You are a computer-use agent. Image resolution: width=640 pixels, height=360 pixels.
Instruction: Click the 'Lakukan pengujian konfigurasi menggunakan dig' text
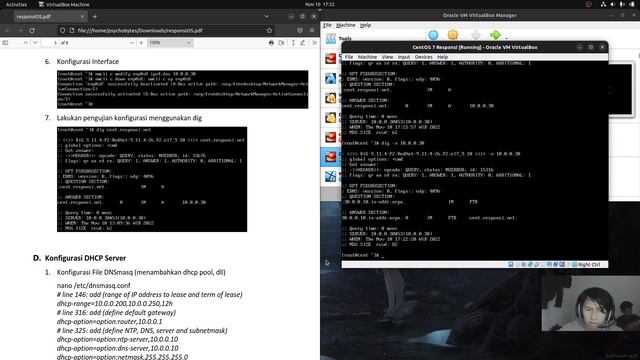129,118
